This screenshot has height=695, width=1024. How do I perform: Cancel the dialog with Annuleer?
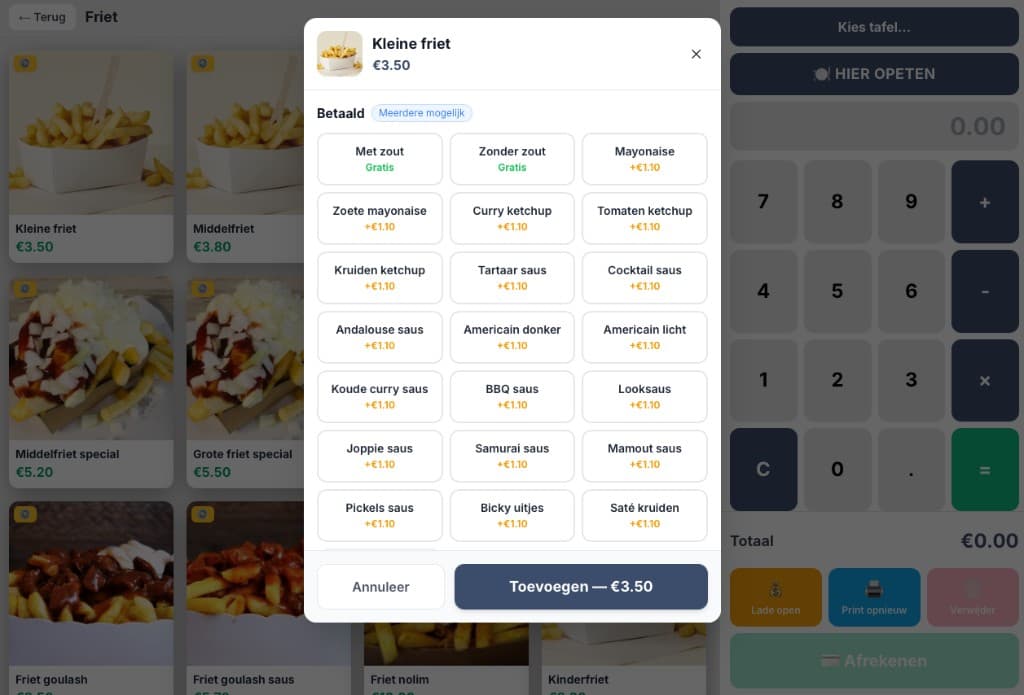(x=381, y=587)
